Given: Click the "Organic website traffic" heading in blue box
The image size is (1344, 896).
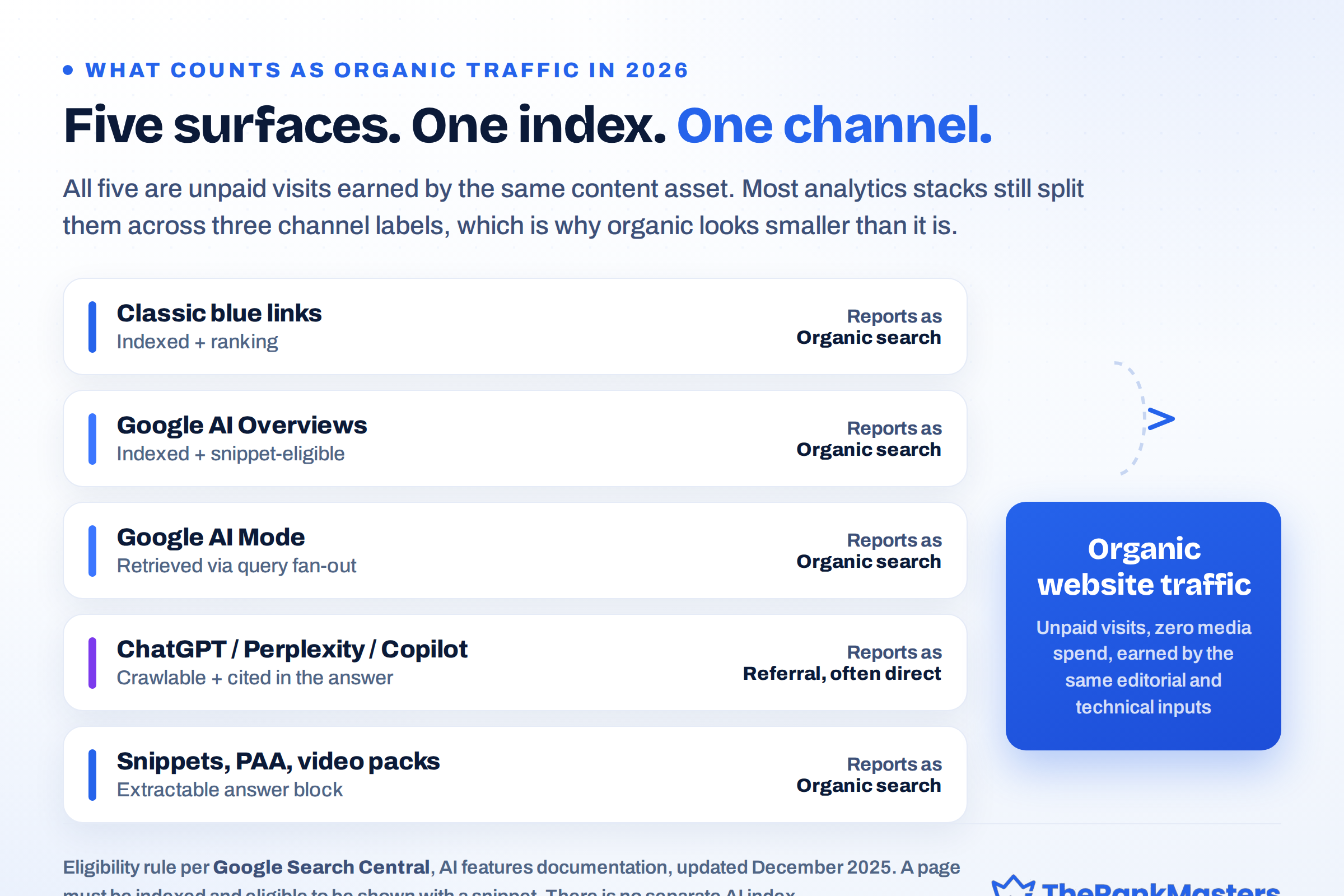Looking at the screenshot, I should click(1144, 567).
